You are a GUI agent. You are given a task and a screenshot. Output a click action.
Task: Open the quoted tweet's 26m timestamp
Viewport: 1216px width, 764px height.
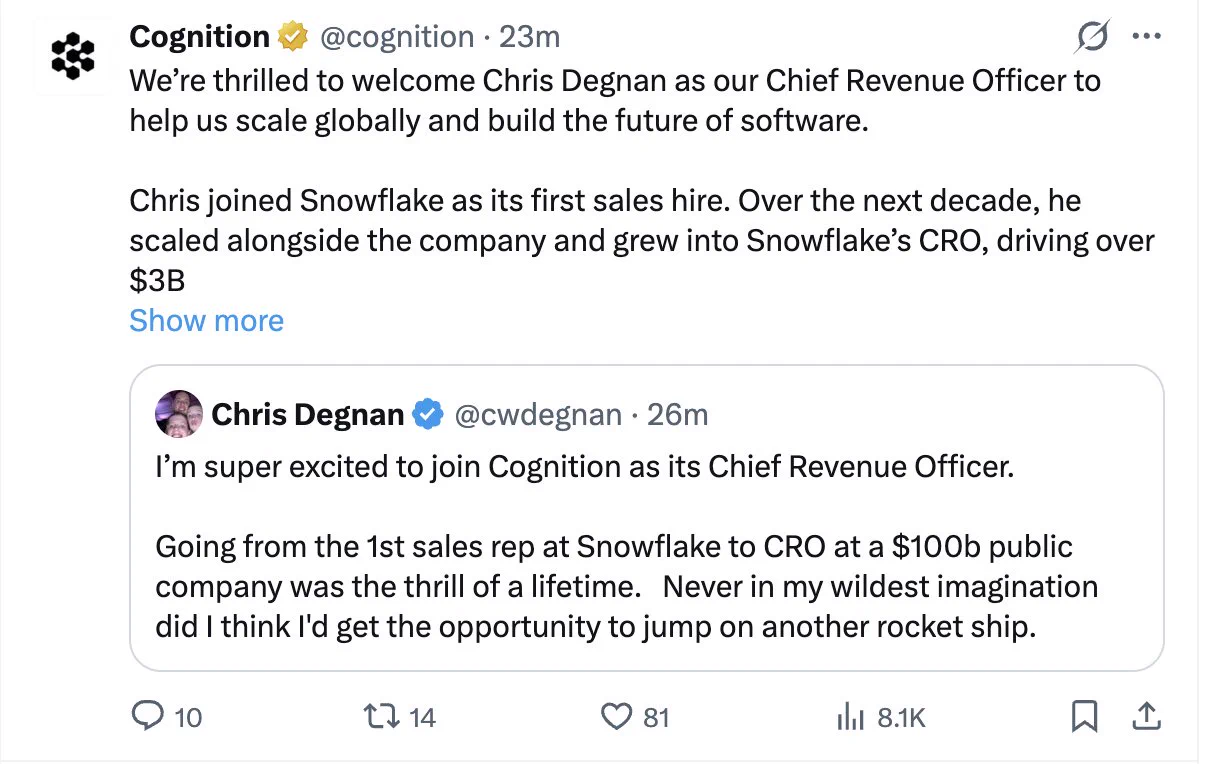coord(678,414)
